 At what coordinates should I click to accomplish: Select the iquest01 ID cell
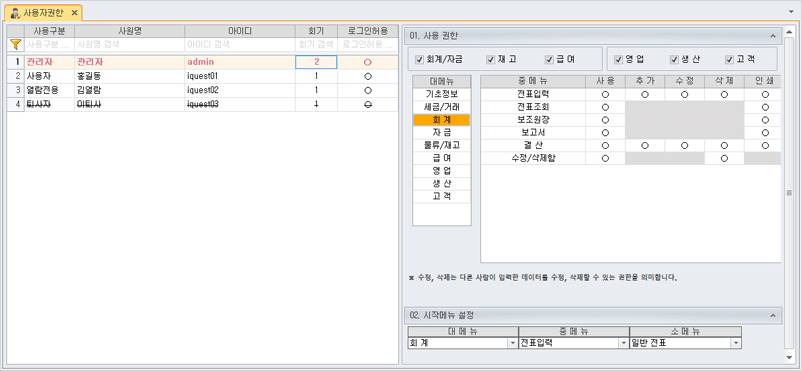240,76
